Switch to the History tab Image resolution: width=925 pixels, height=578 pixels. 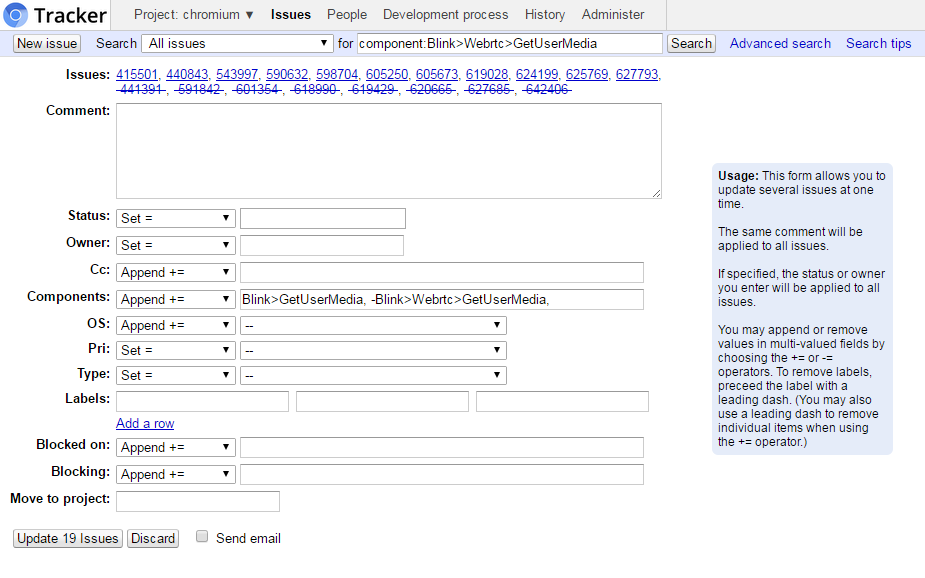545,15
